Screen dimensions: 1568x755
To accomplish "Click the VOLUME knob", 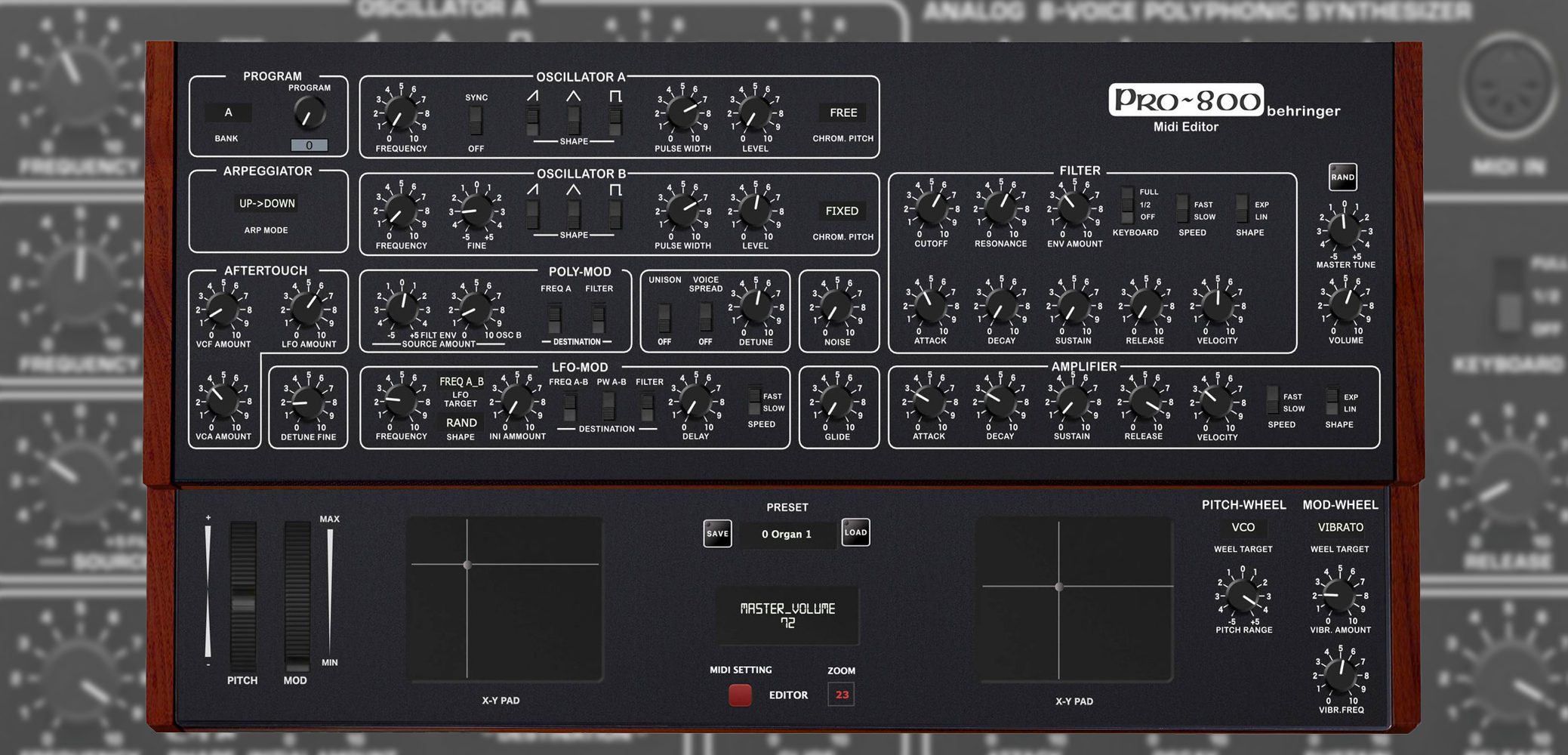I will coord(1346,305).
